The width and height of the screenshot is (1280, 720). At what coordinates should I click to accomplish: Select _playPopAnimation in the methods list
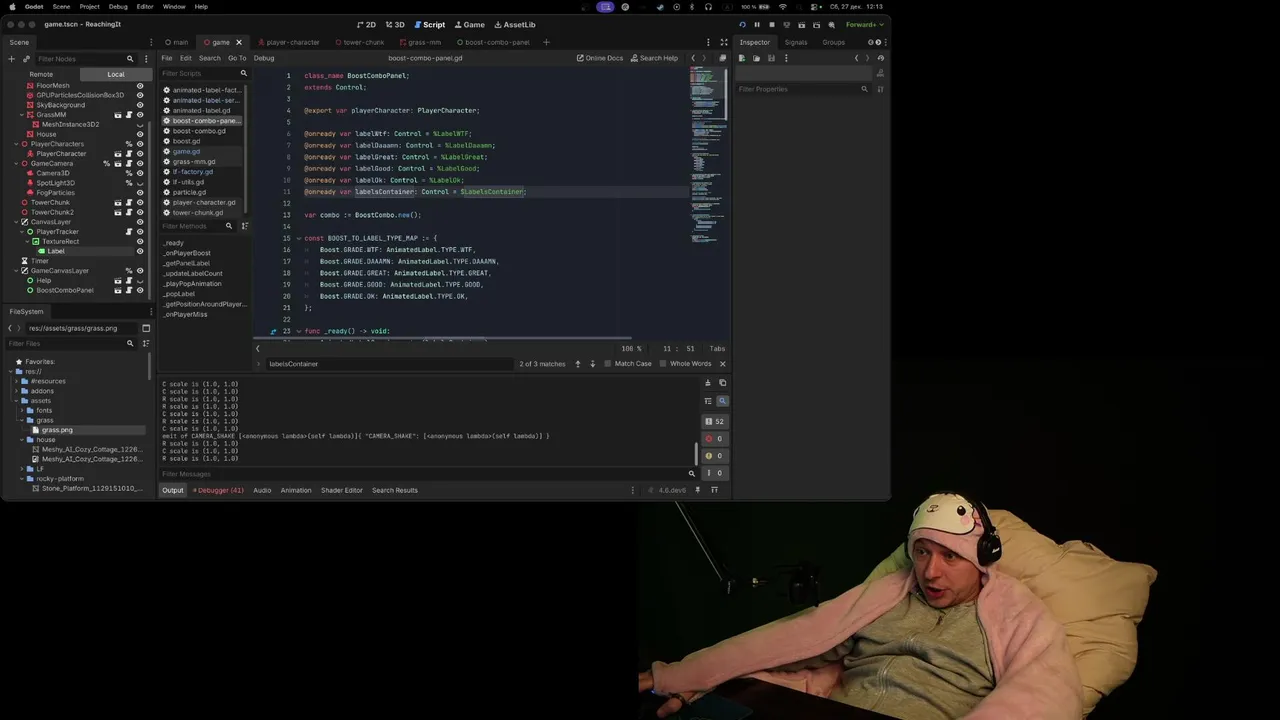tap(192, 284)
